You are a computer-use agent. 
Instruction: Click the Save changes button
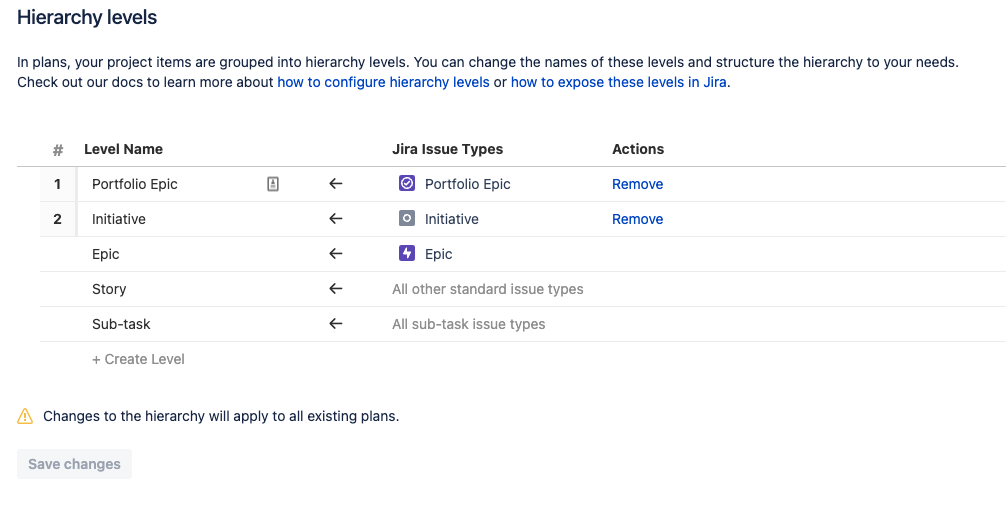74,464
